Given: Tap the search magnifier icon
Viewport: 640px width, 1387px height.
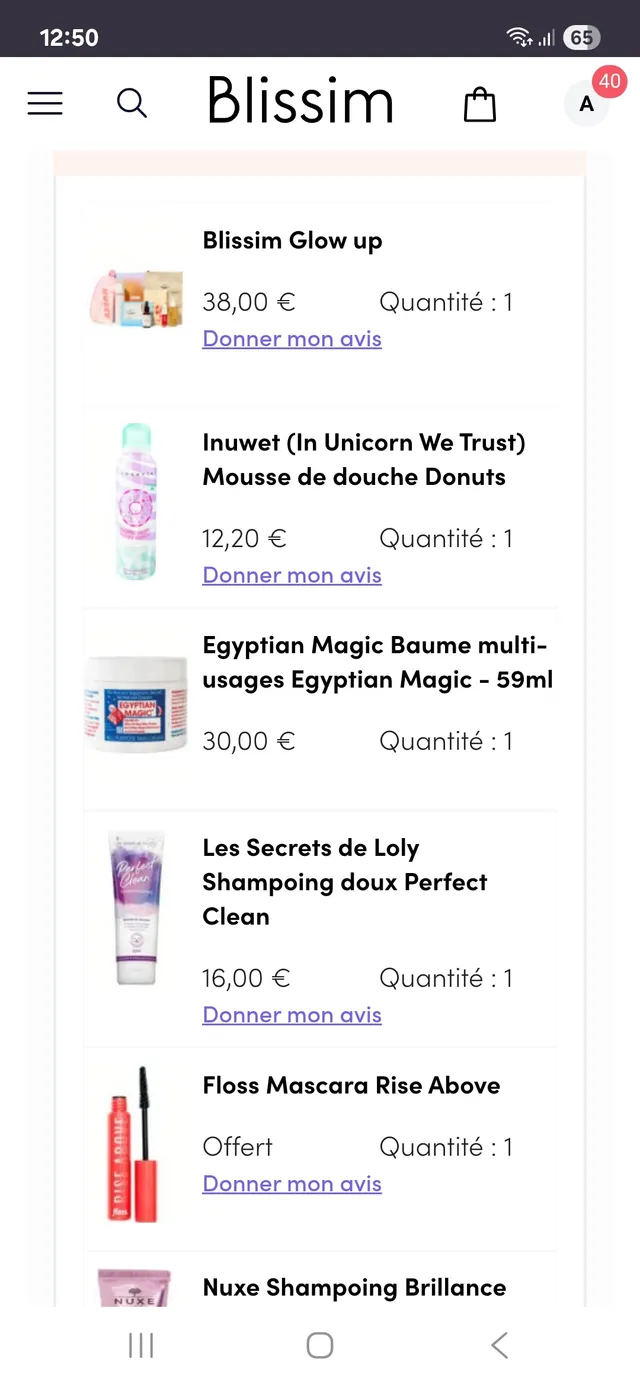Looking at the screenshot, I should [132, 103].
